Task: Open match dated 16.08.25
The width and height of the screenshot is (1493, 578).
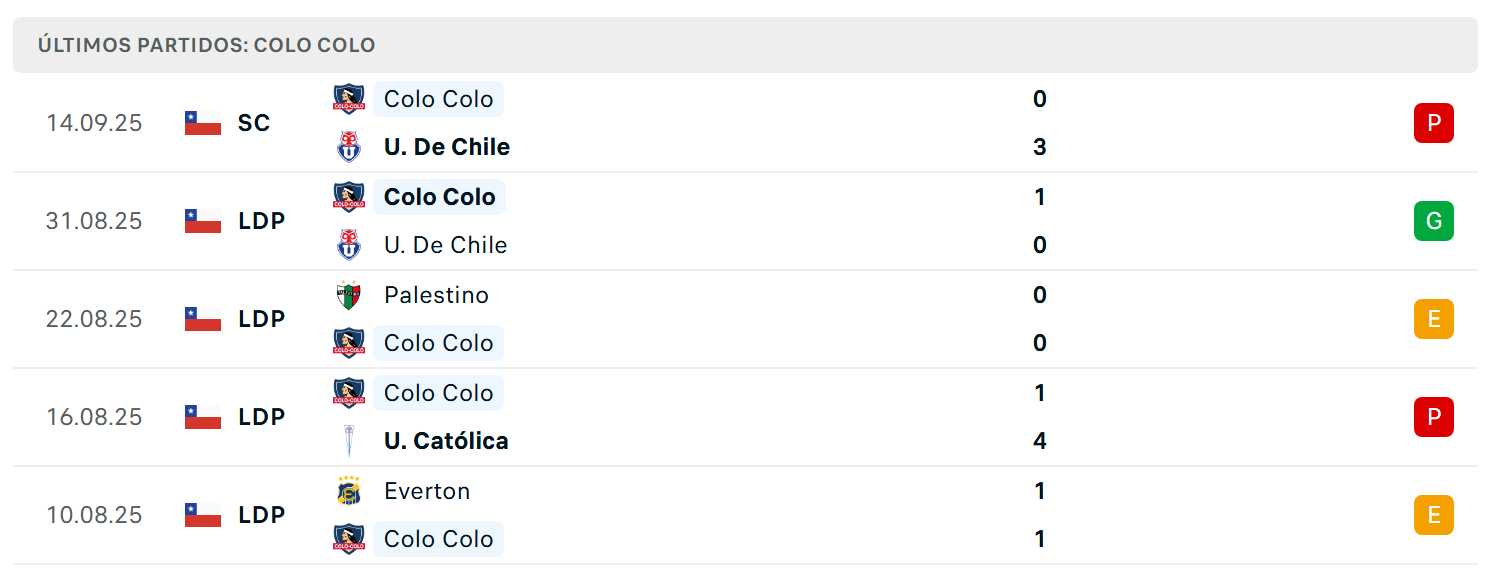Action: pos(745,417)
